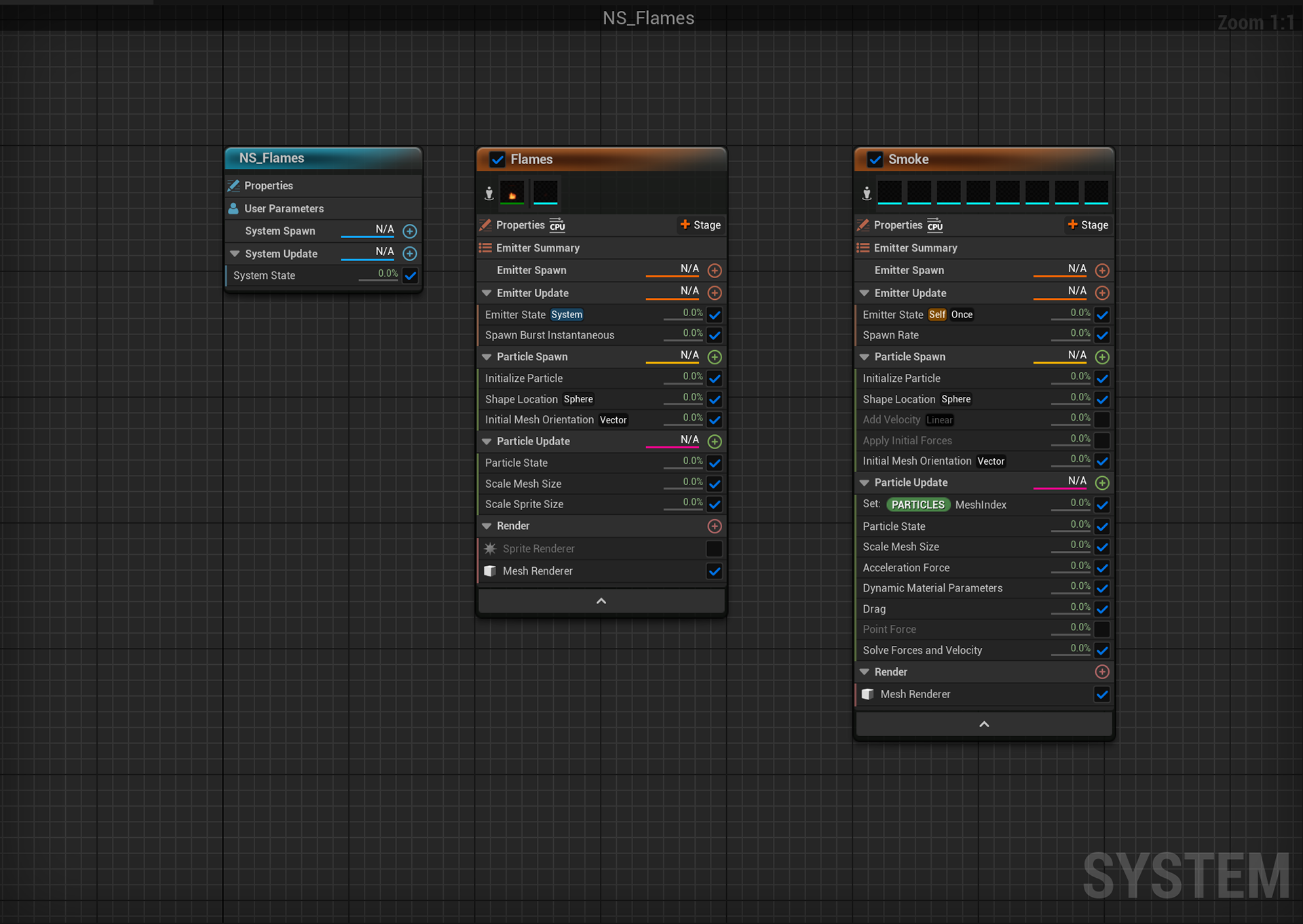
Task: Select the Smoke Acceleration Force module
Action: (x=906, y=568)
